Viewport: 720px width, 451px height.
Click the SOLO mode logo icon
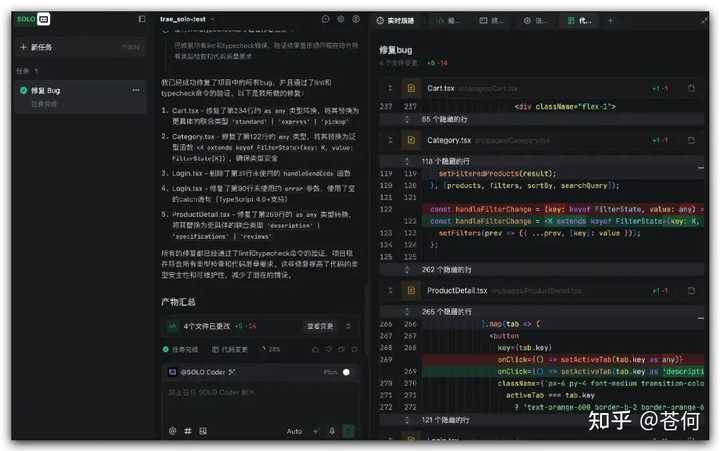tap(30, 19)
